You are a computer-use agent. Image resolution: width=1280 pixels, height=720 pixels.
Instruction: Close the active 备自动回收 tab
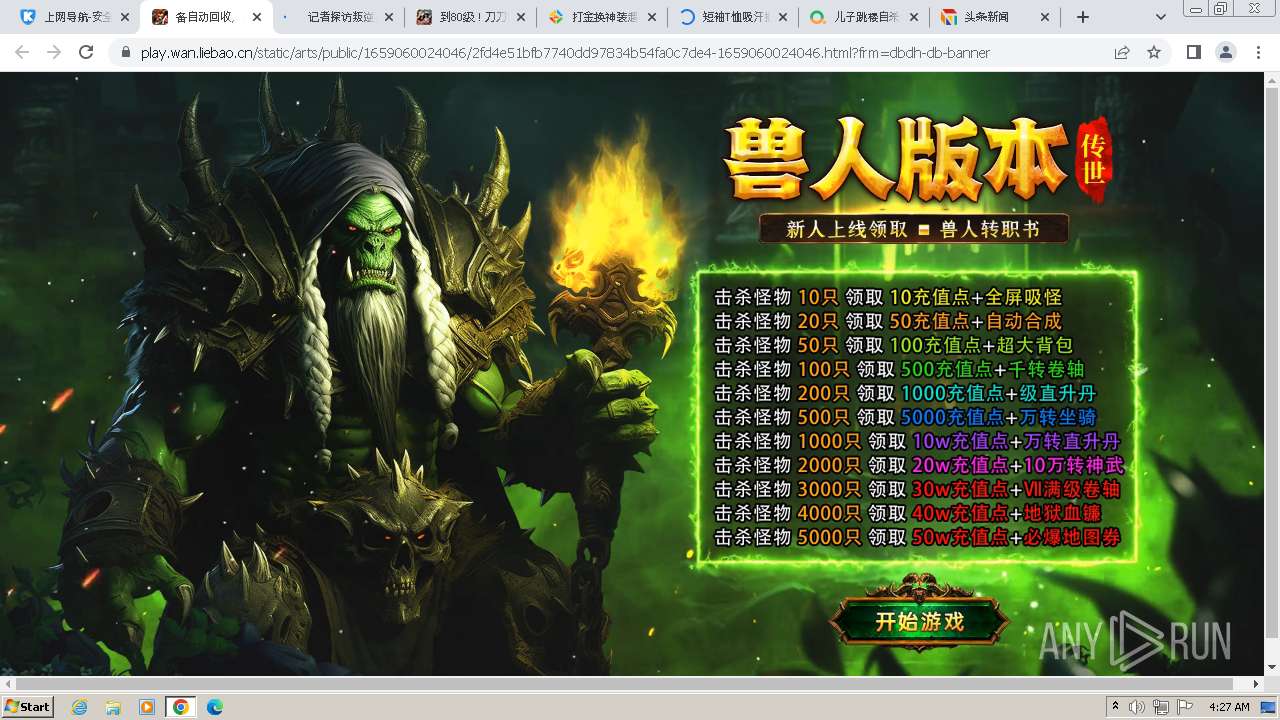(x=256, y=17)
